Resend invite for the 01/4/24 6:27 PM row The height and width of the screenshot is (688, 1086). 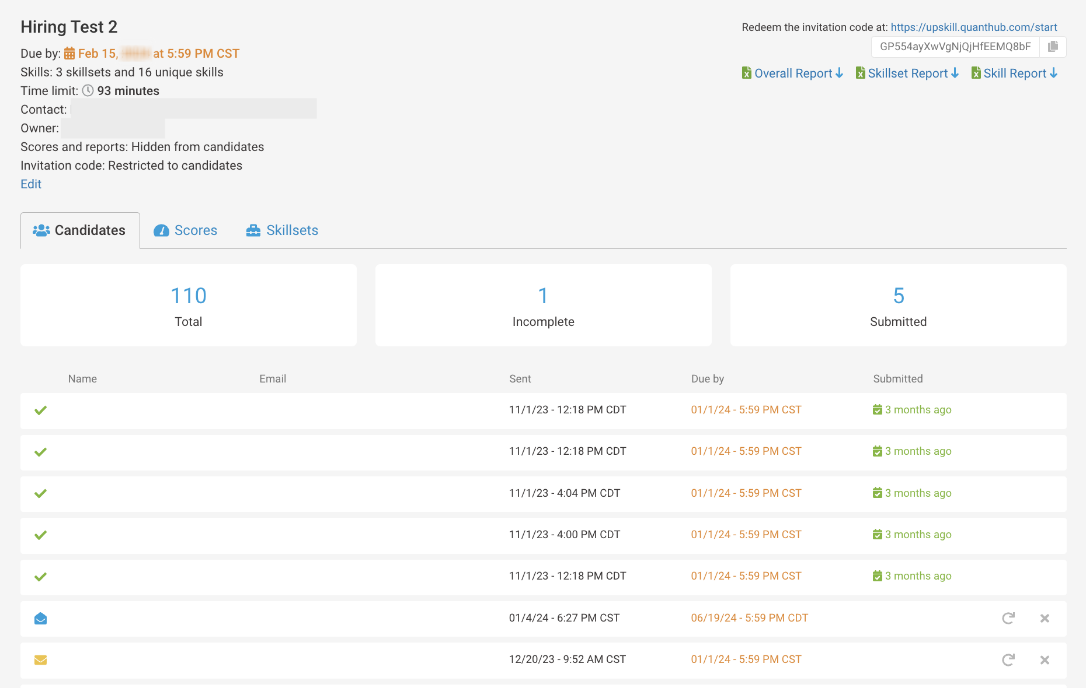[x=1008, y=618]
